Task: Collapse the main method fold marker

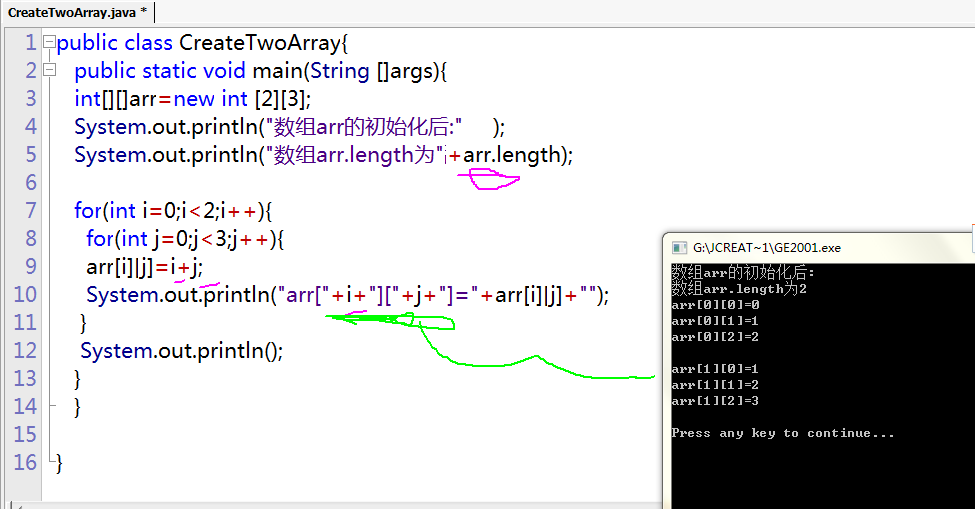Action: pyautogui.click(x=49, y=70)
